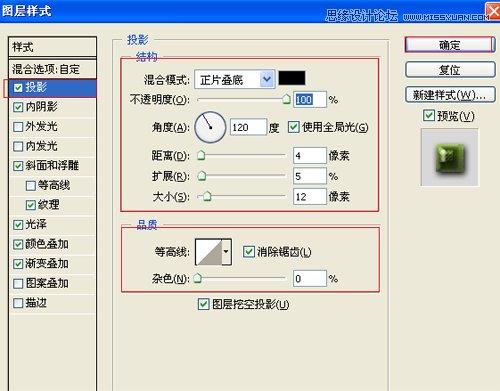Image resolution: width=500 pixels, height=391 pixels.
Task: Click the 新建样式 new style button
Action: pyautogui.click(x=450, y=95)
